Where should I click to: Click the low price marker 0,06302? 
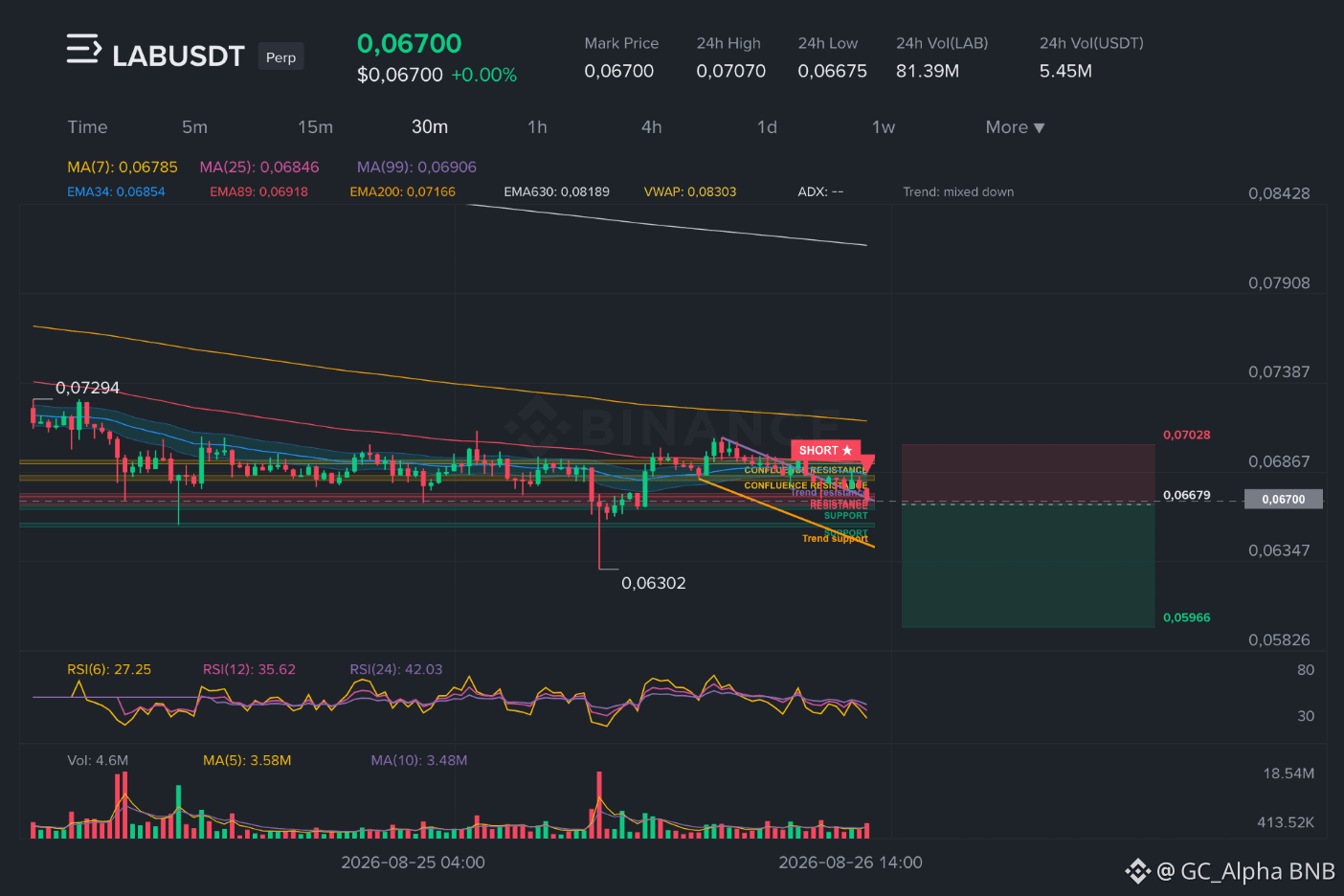tap(654, 583)
